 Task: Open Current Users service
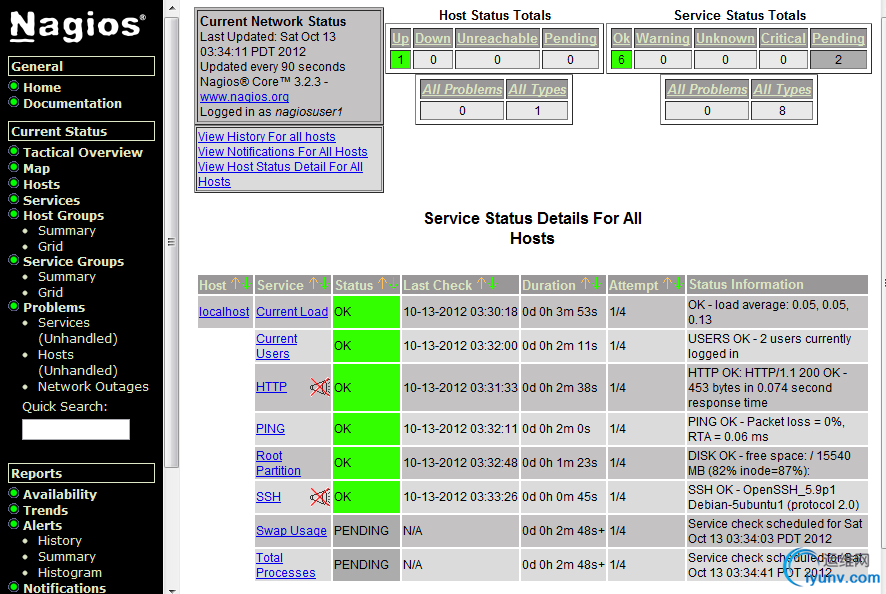pos(276,346)
